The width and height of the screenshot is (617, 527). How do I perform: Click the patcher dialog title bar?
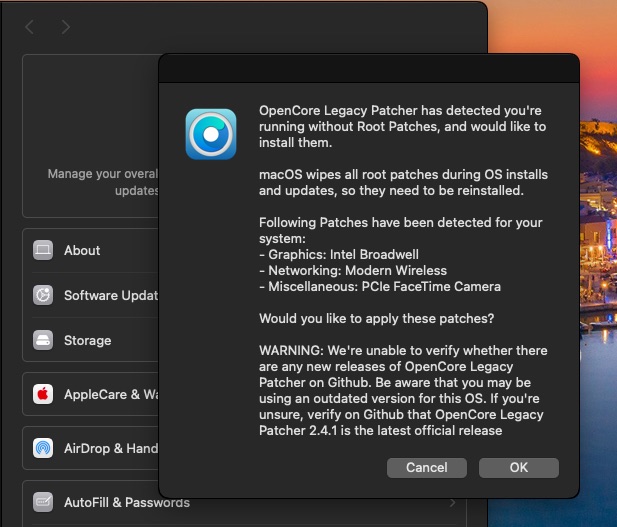click(368, 69)
